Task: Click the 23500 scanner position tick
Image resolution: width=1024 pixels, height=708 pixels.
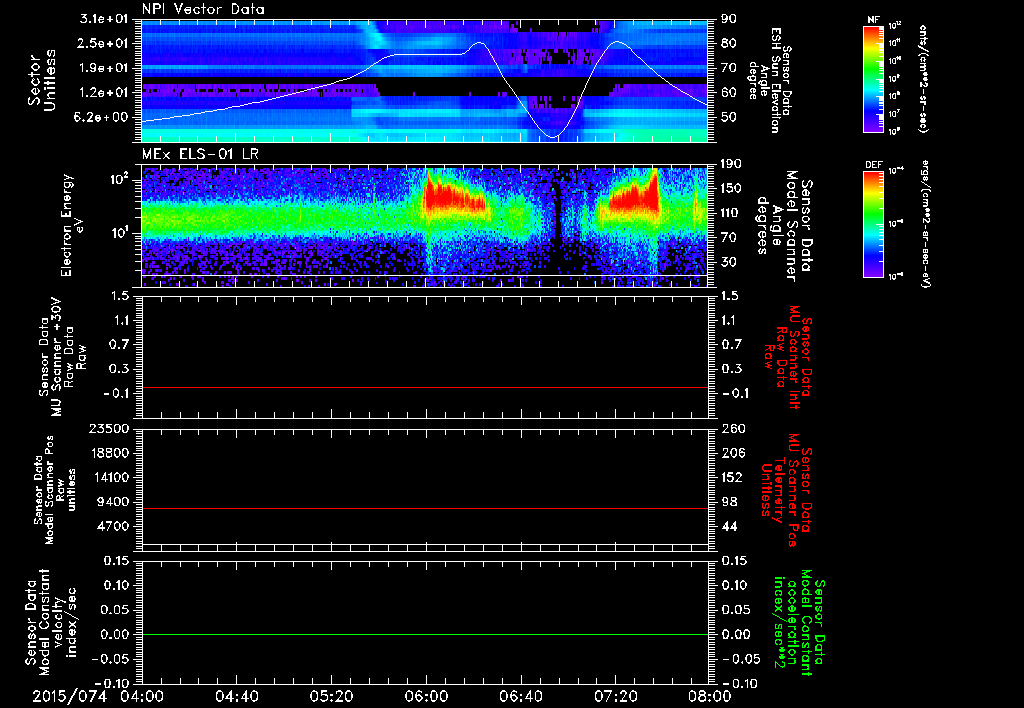Action: [109, 428]
